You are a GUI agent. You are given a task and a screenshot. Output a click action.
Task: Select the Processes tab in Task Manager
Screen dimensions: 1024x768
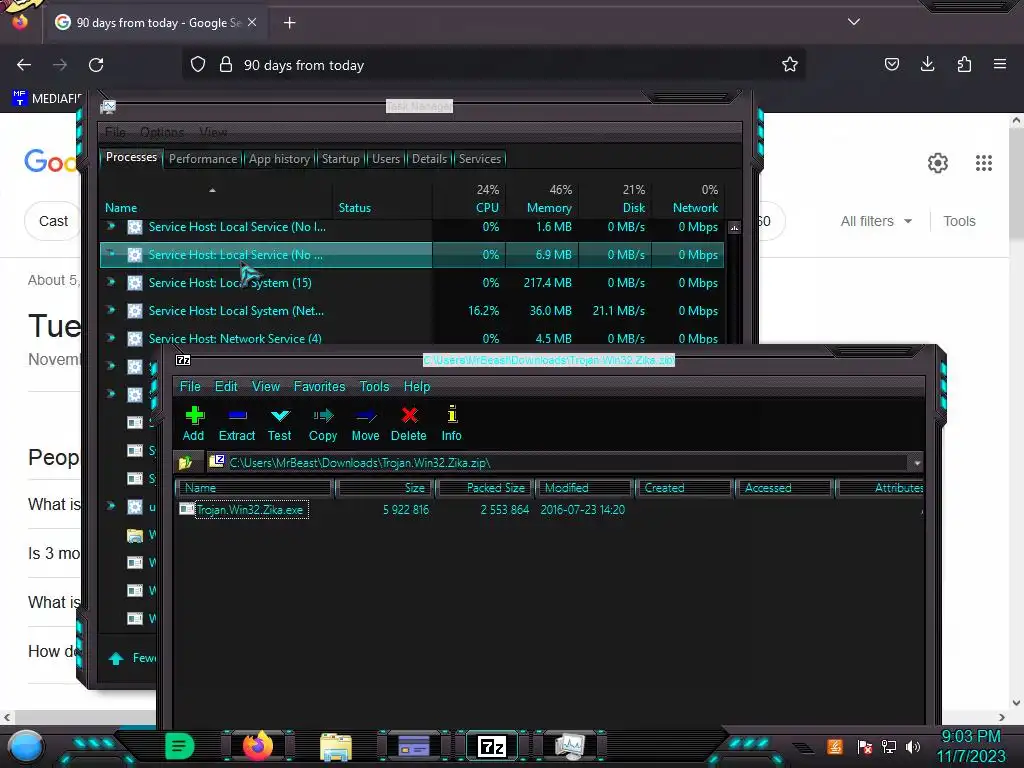pyautogui.click(x=131, y=157)
